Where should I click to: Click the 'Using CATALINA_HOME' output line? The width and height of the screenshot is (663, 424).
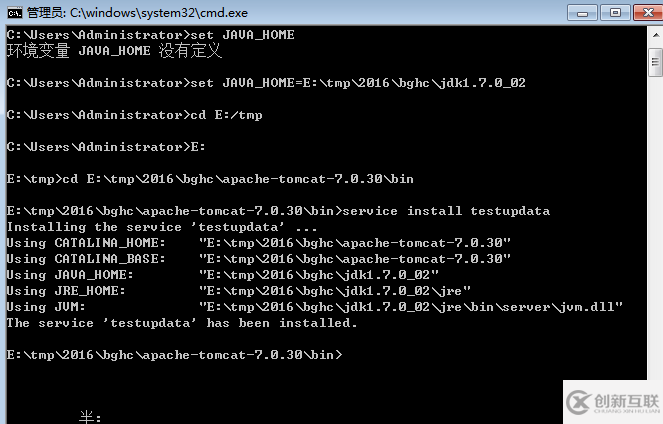(x=259, y=243)
